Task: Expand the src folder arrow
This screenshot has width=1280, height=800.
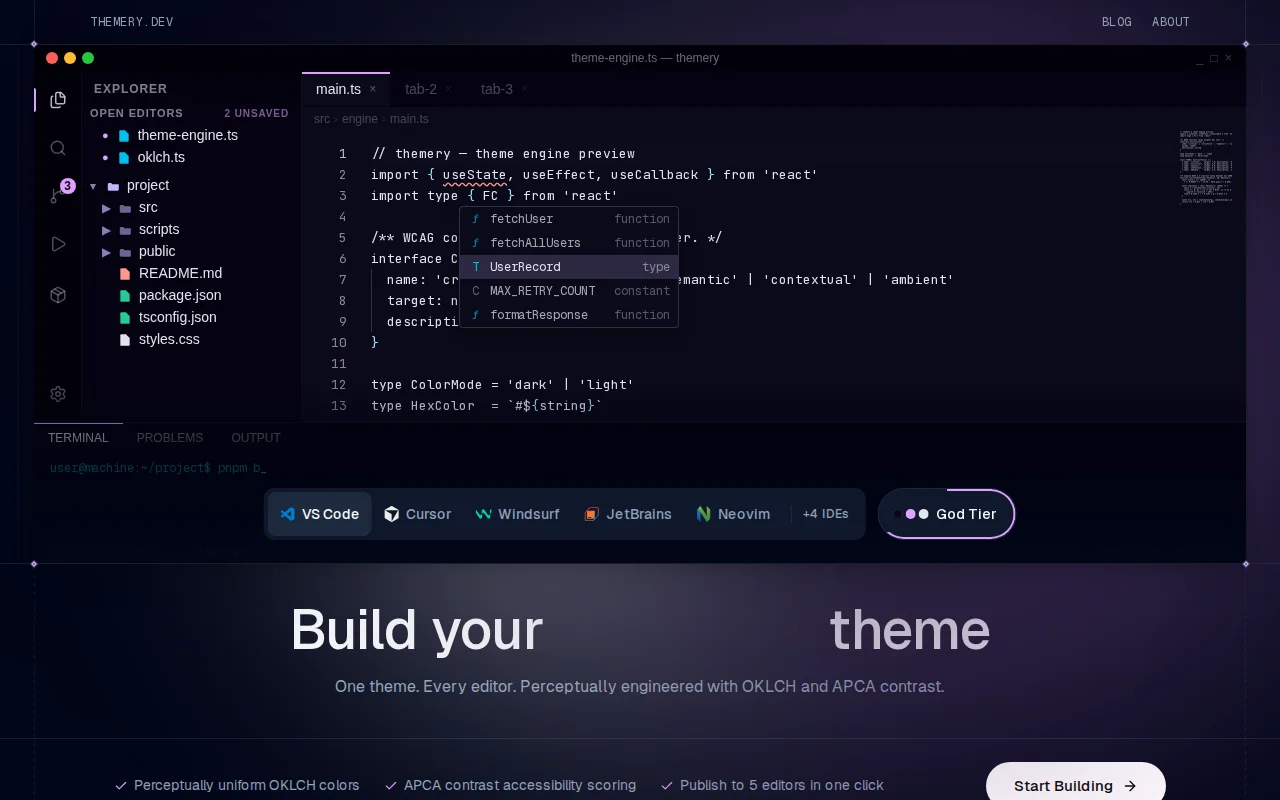Action: 106,208
